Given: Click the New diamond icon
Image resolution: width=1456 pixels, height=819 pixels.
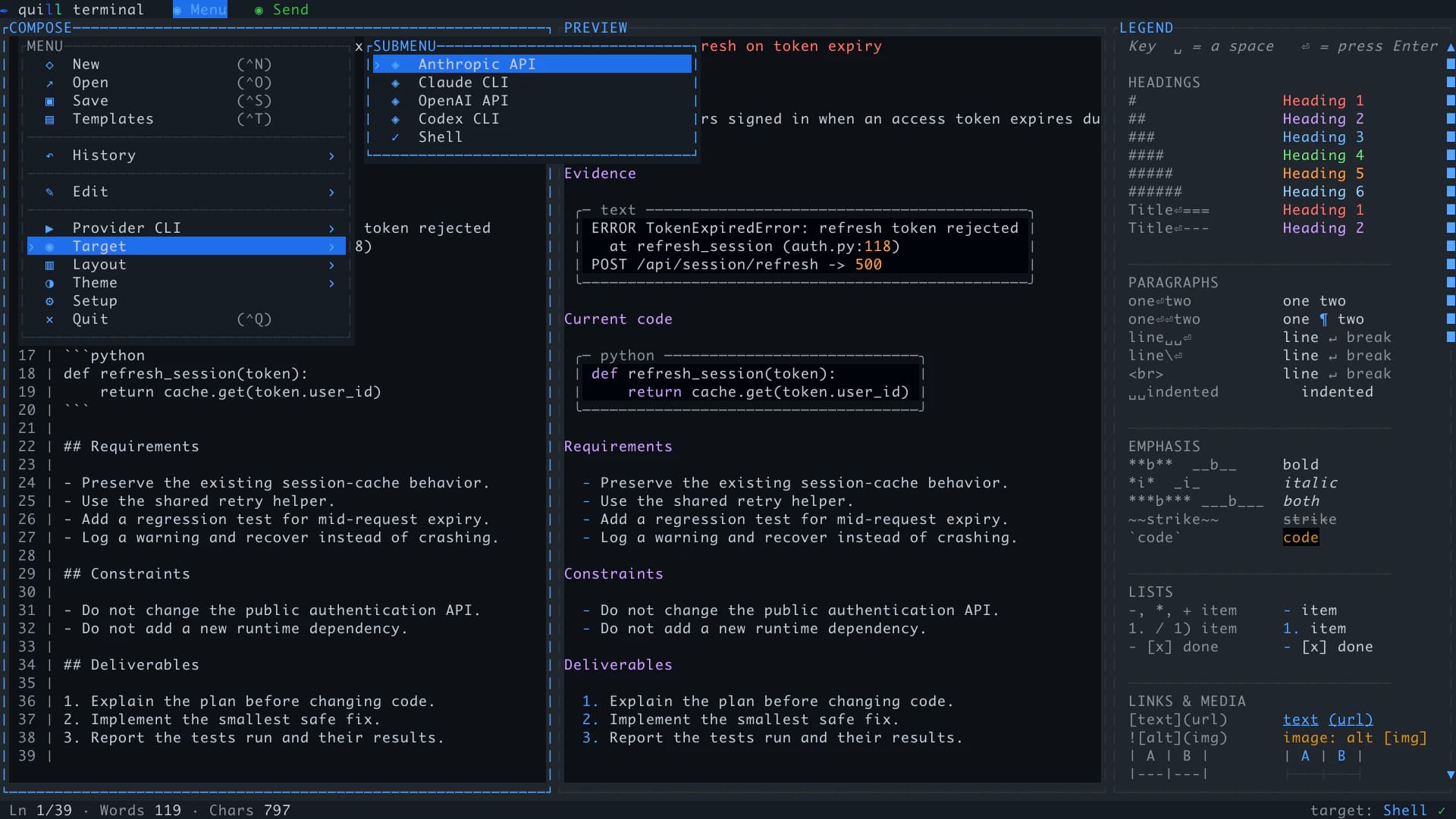Looking at the screenshot, I should [x=49, y=65].
